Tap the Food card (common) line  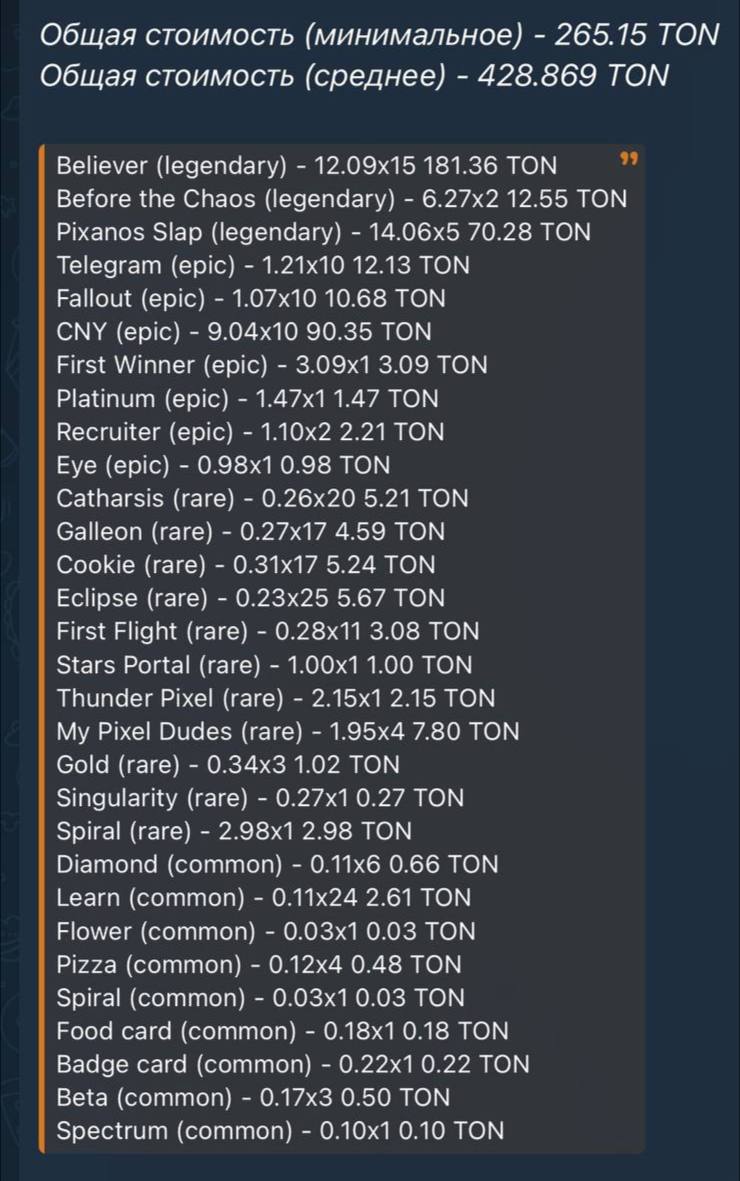(283, 1031)
